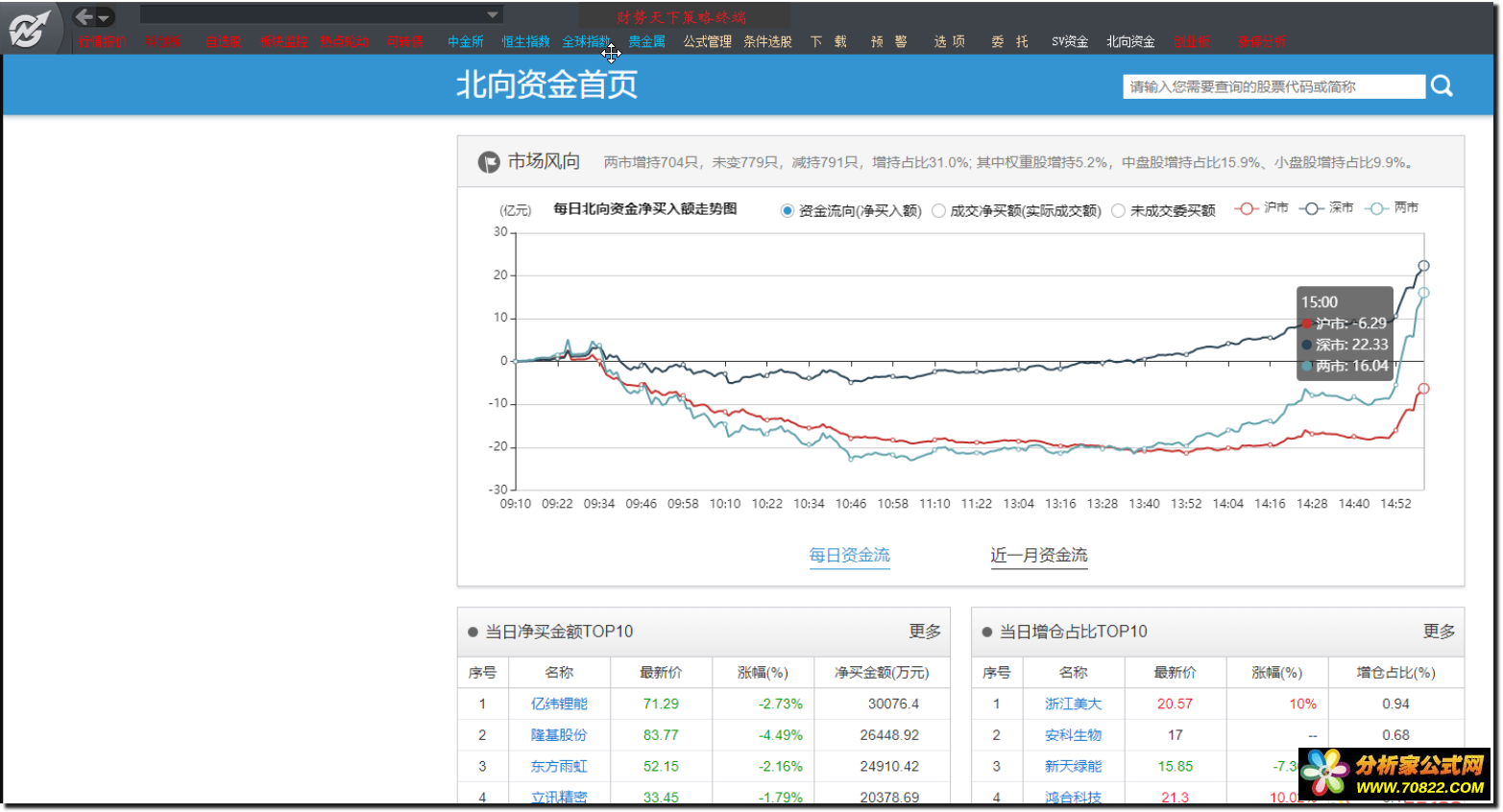This screenshot has height=812, width=1503.
Task: Click the search magnifier icon
Action: pos(1442,86)
